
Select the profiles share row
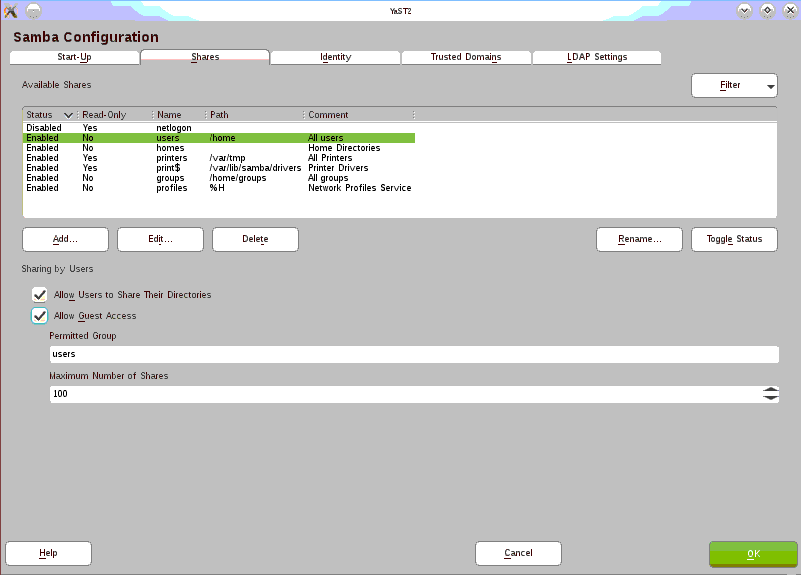tap(219, 188)
